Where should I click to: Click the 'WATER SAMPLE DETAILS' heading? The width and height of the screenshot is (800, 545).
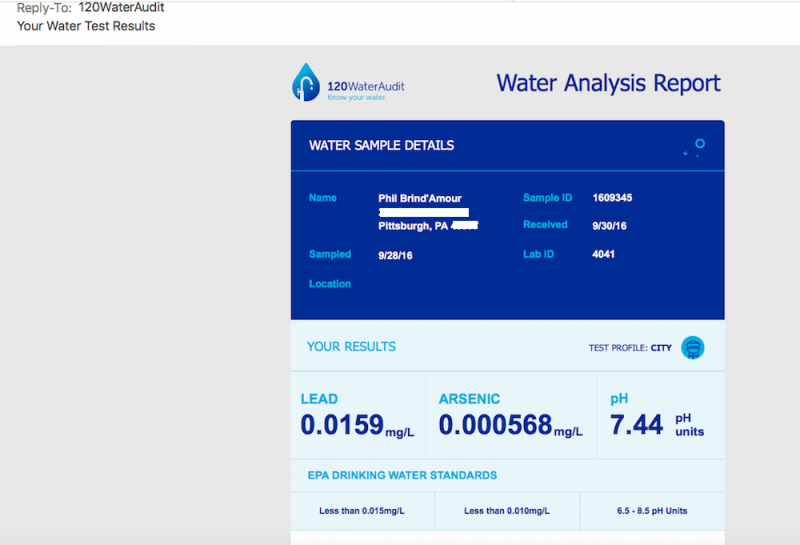click(x=381, y=145)
